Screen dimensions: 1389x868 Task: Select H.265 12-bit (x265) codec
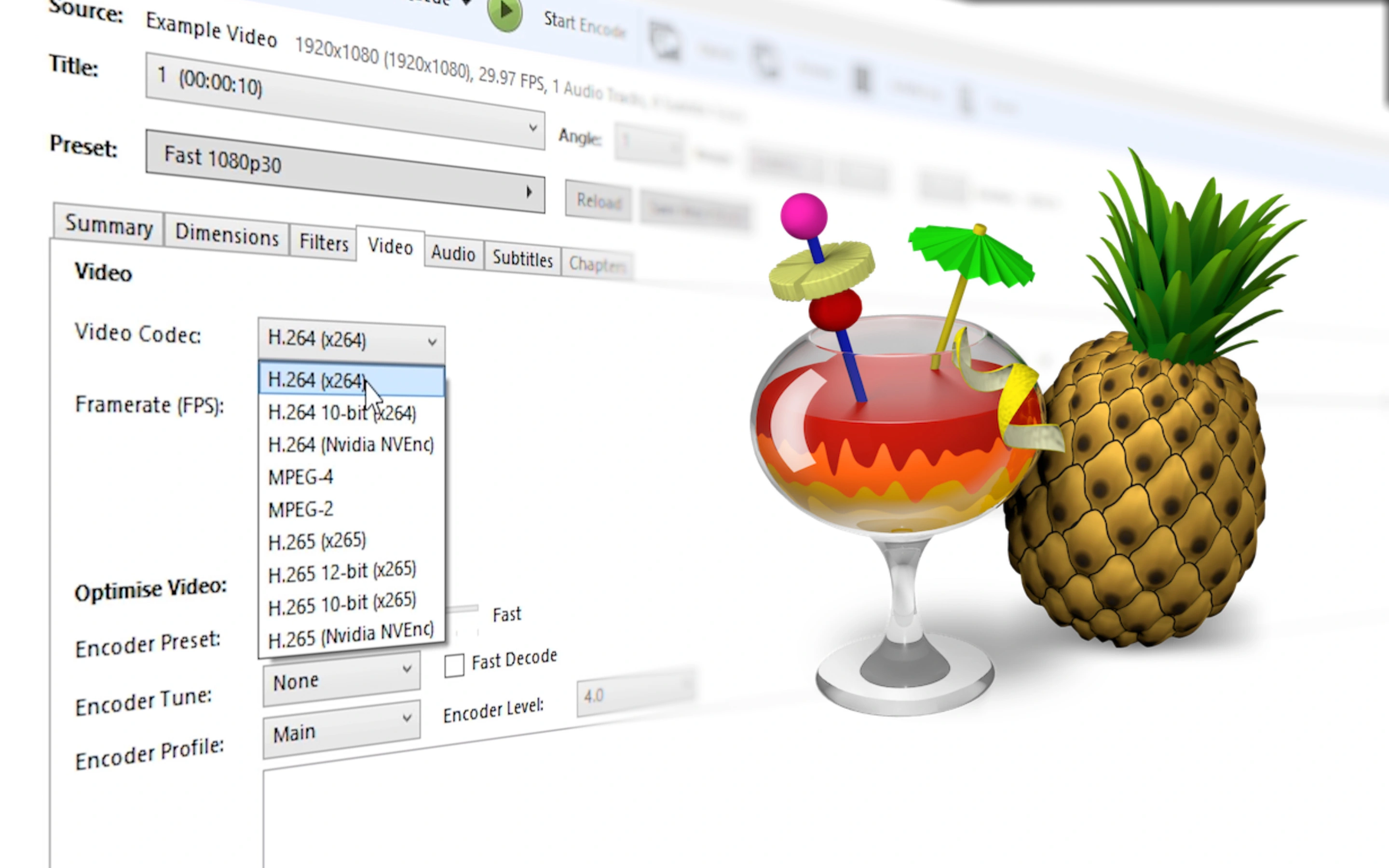coord(340,570)
